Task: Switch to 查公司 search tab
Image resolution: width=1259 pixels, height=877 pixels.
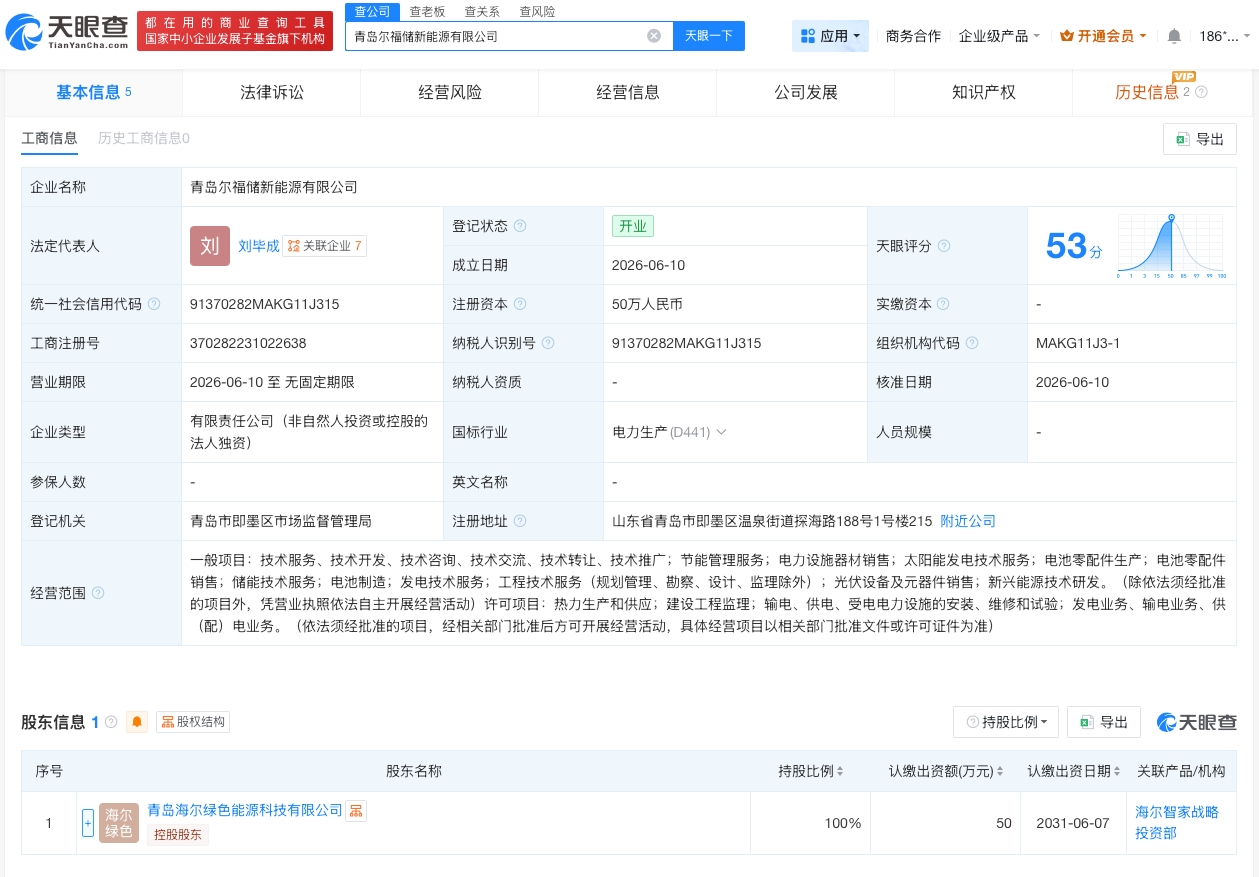Action: coord(372,11)
